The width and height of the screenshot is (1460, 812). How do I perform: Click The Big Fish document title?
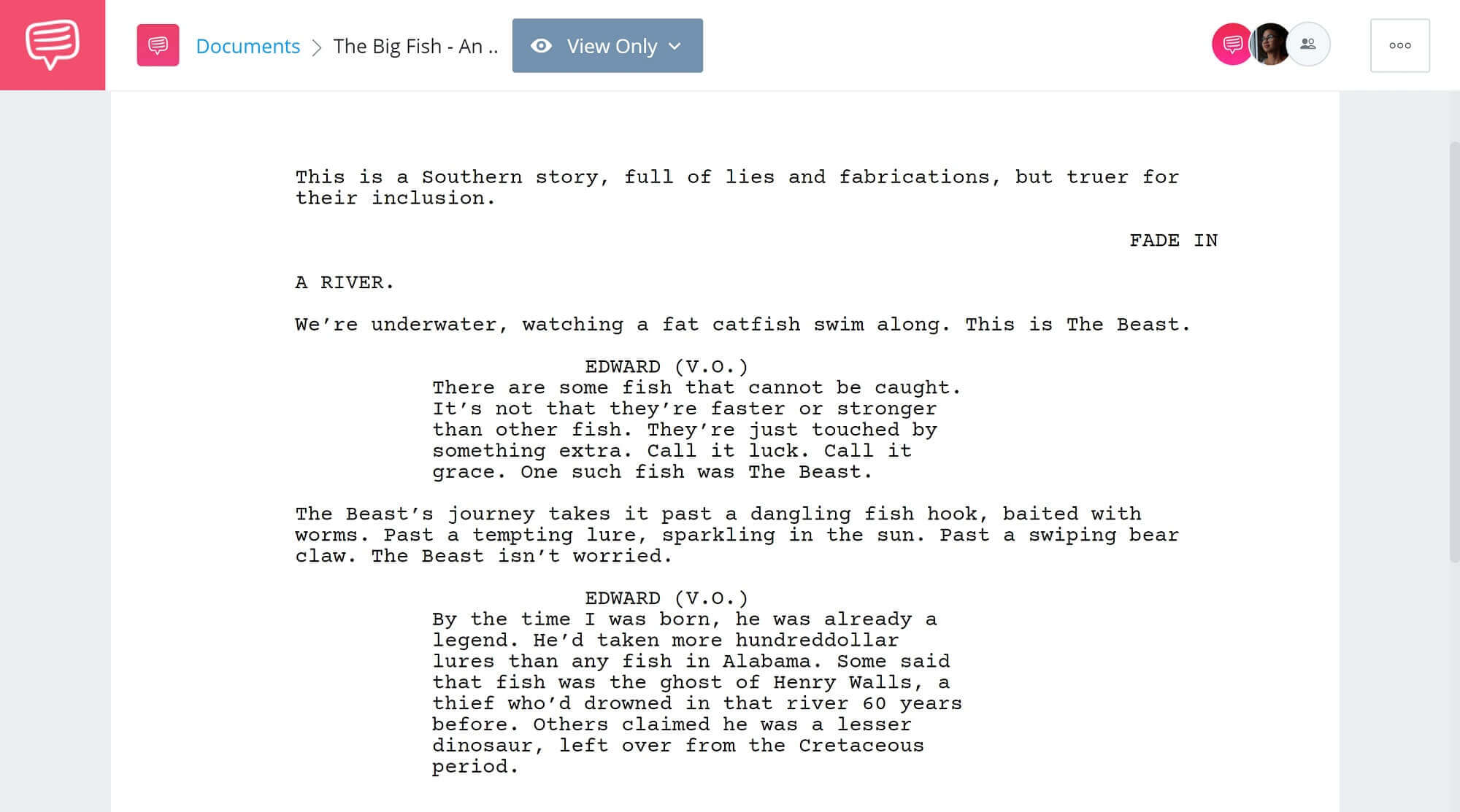pyautogui.click(x=415, y=45)
